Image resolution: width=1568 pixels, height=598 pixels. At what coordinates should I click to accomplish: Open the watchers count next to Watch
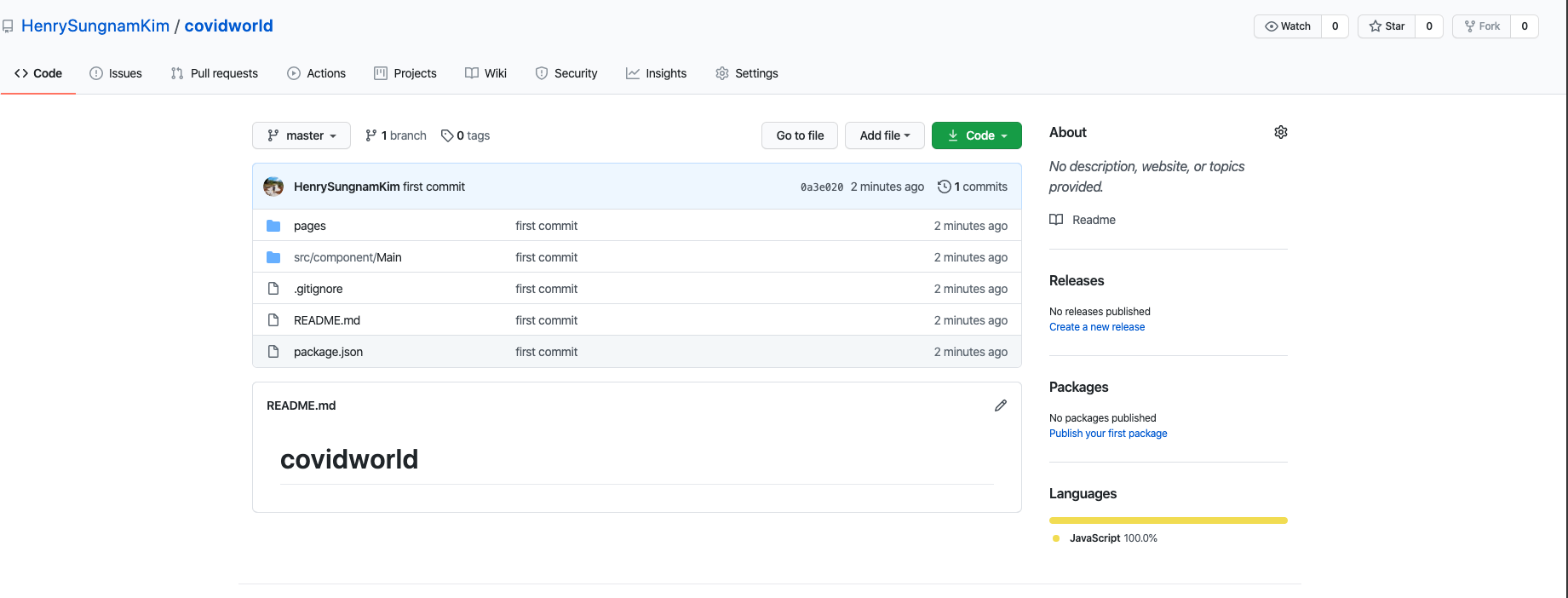click(1335, 26)
